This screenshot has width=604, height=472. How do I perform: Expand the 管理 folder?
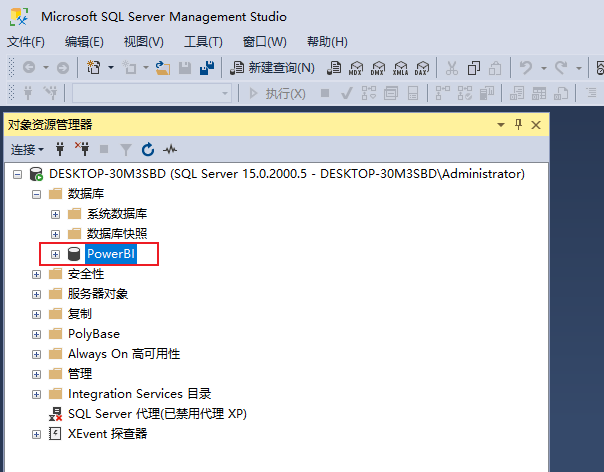tap(37, 375)
